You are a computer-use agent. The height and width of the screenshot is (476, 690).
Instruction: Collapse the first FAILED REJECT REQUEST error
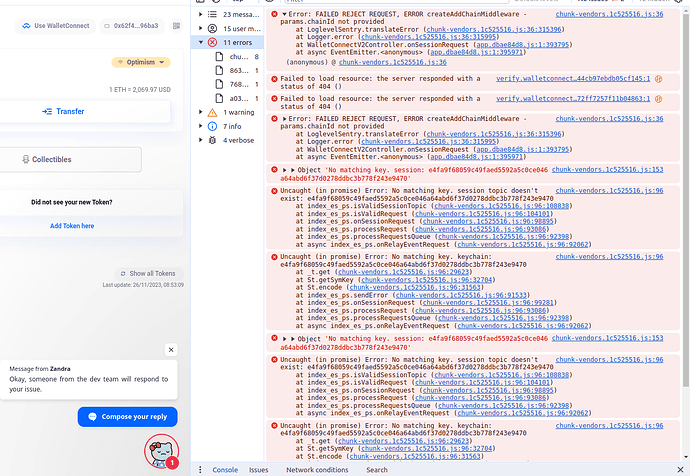click(284, 15)
